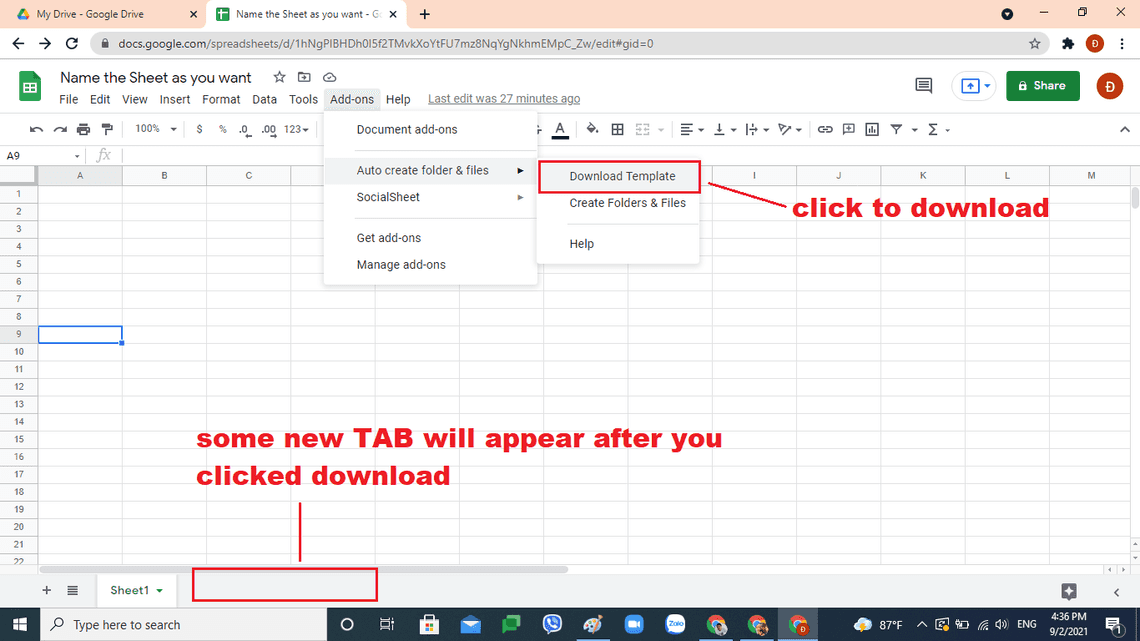Click Download Template menu item
Viewport: 1140px width, 641px height.
622,176
